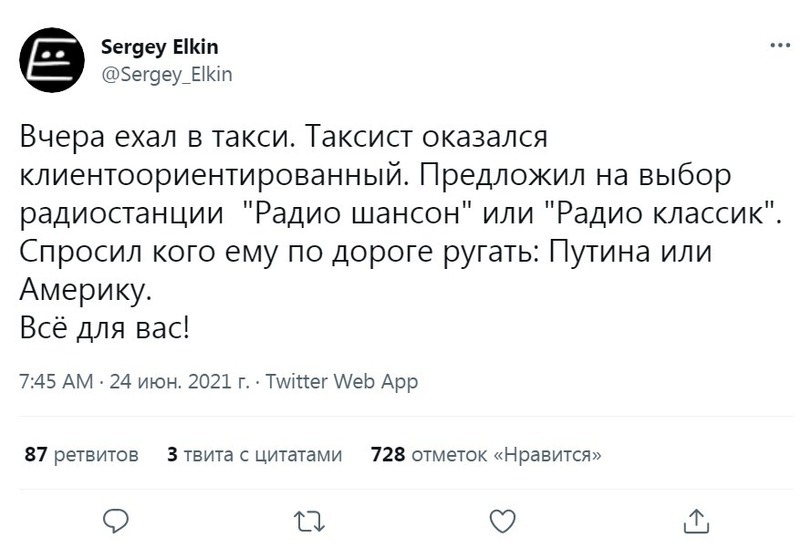Click the 7:45 AM timestamp
This screenshot has width=811, height=548.
[56, 381]
